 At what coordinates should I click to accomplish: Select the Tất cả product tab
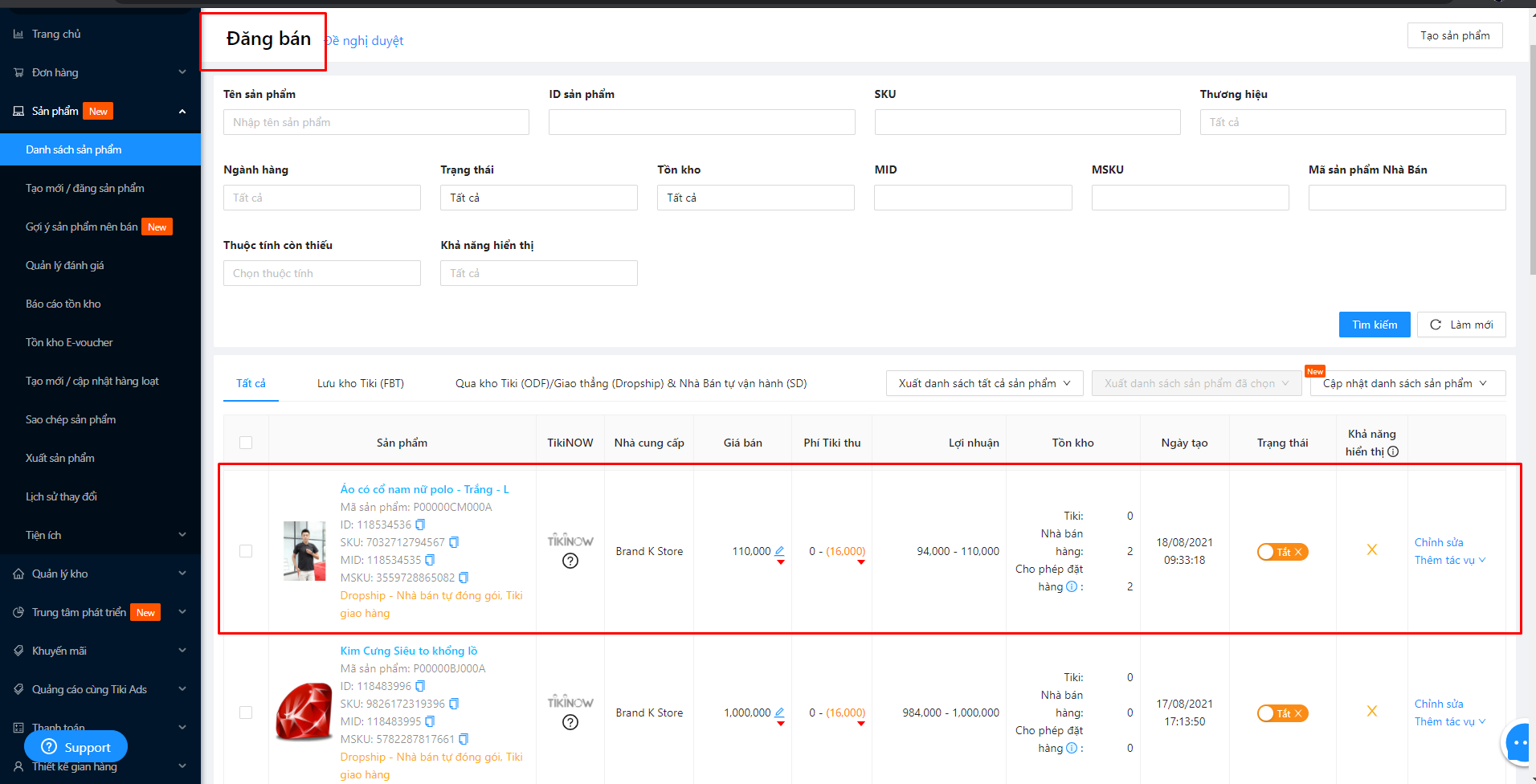coord(251,383)
